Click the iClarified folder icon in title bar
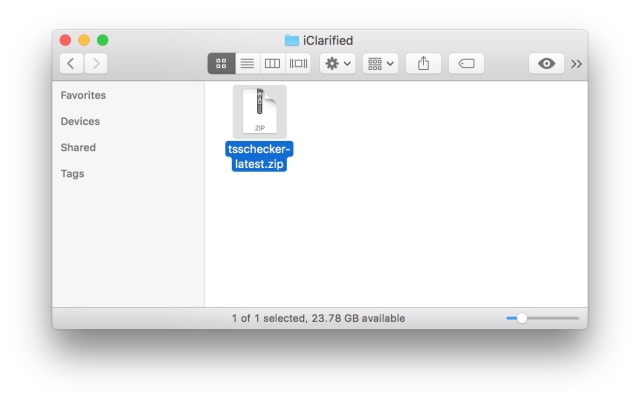 coord(292,40)
